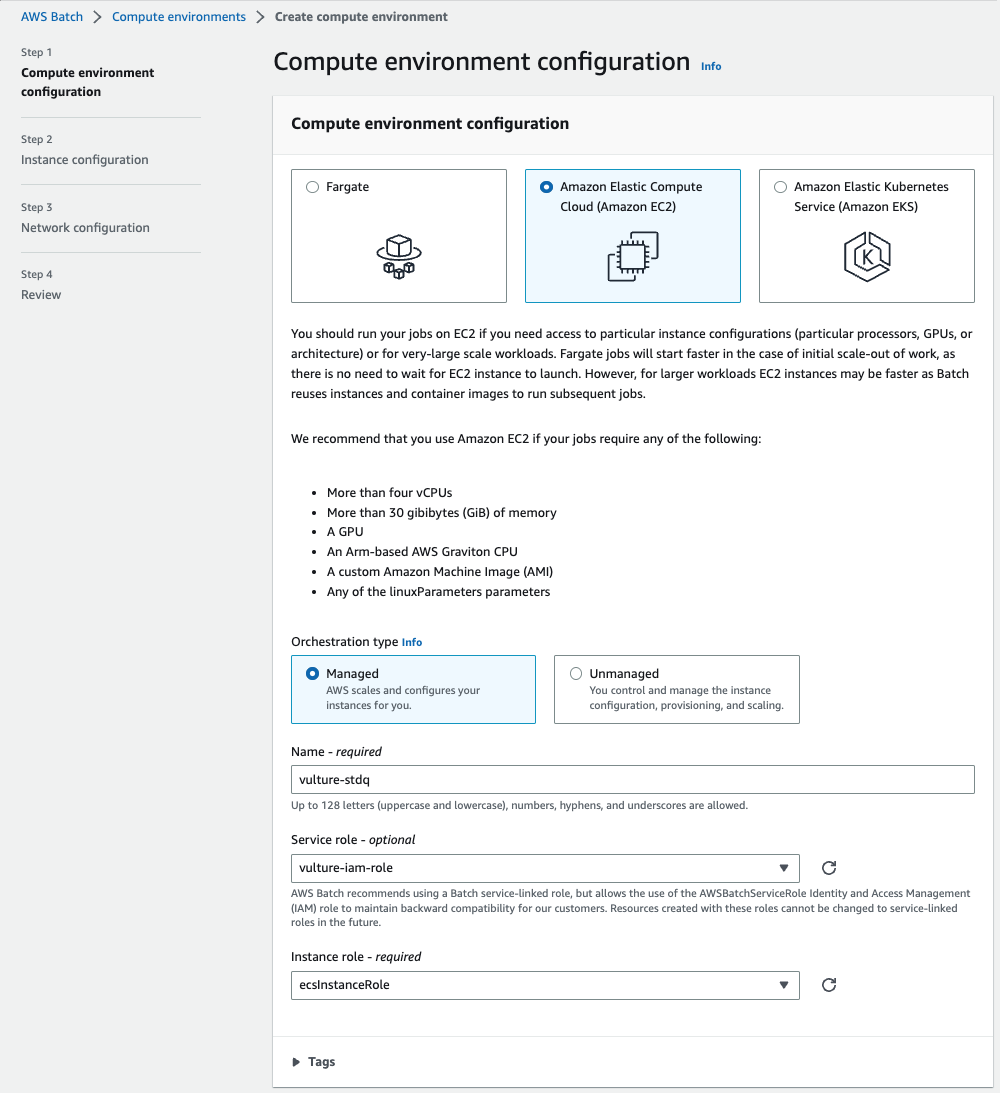Refresh the Instance role list
1000x1093 pixels.
829,985
